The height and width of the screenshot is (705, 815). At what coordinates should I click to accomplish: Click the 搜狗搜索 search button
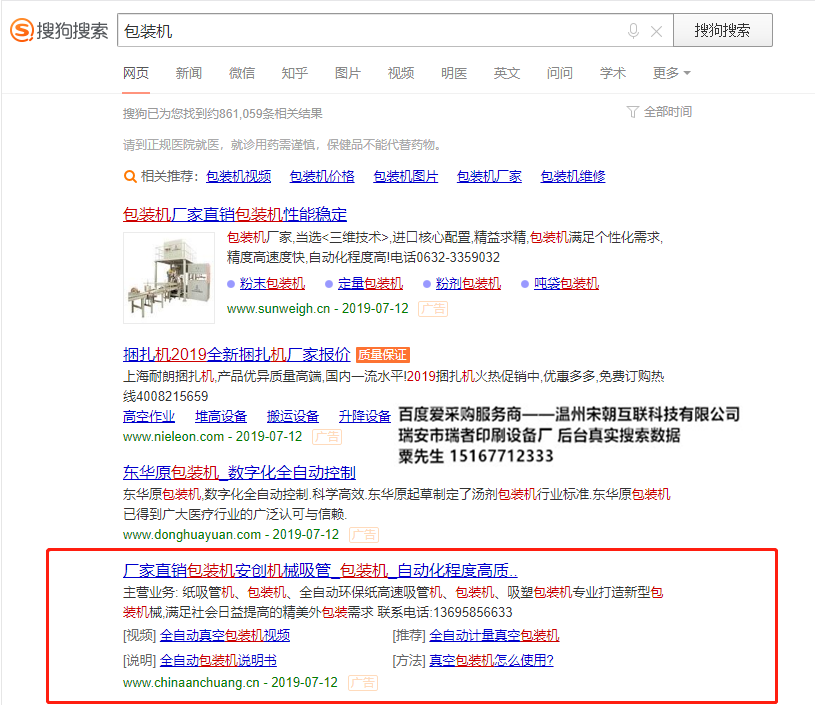(722, 30)
